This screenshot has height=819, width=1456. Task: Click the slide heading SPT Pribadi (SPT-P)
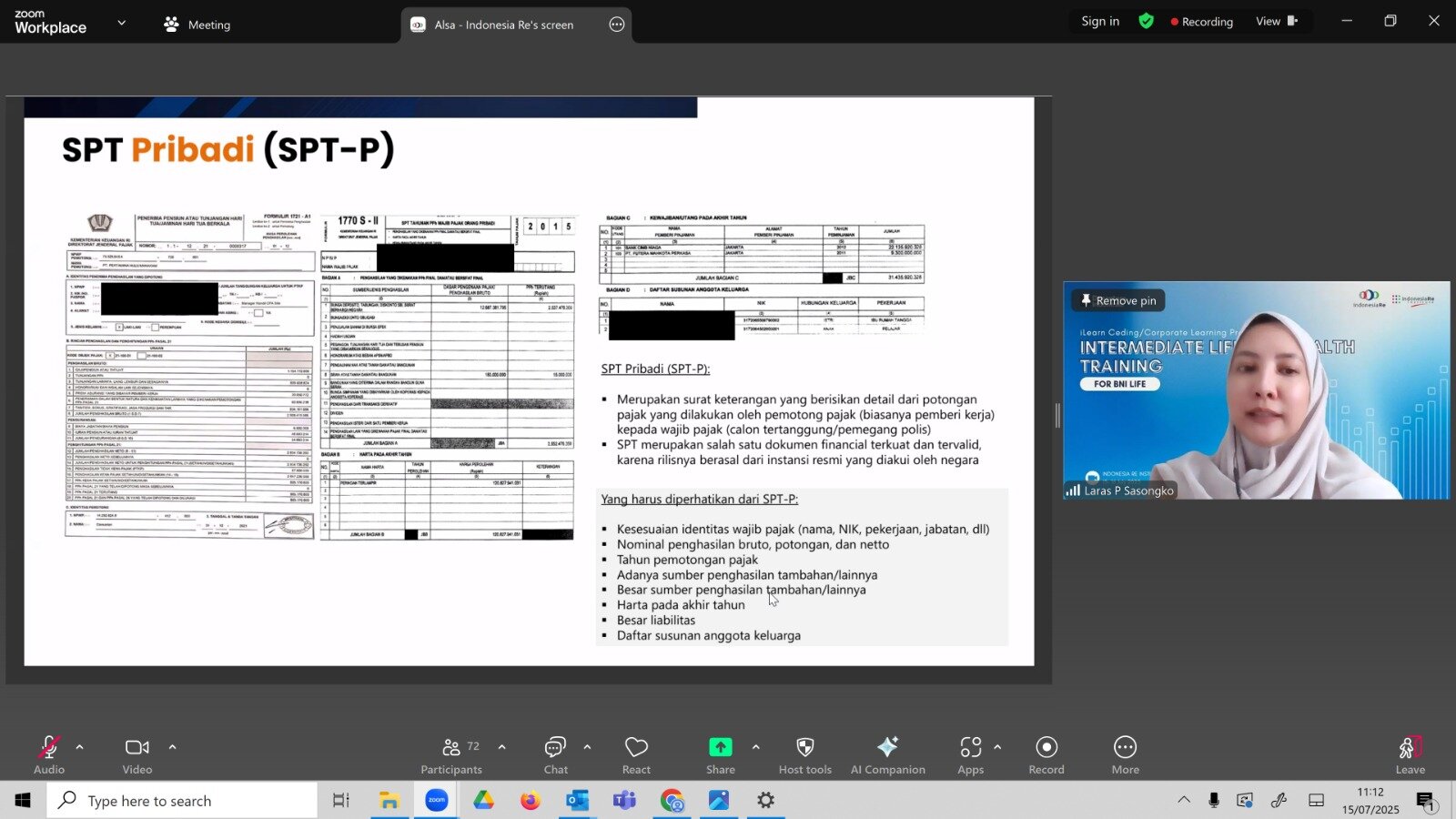coord(228,149)
